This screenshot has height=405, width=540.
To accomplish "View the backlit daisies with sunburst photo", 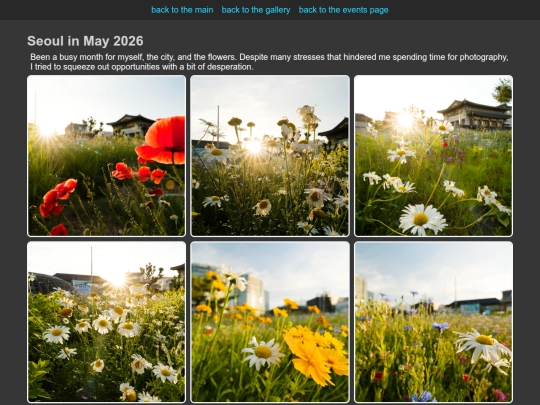I will pyautogui.click(x=270, y=156).
